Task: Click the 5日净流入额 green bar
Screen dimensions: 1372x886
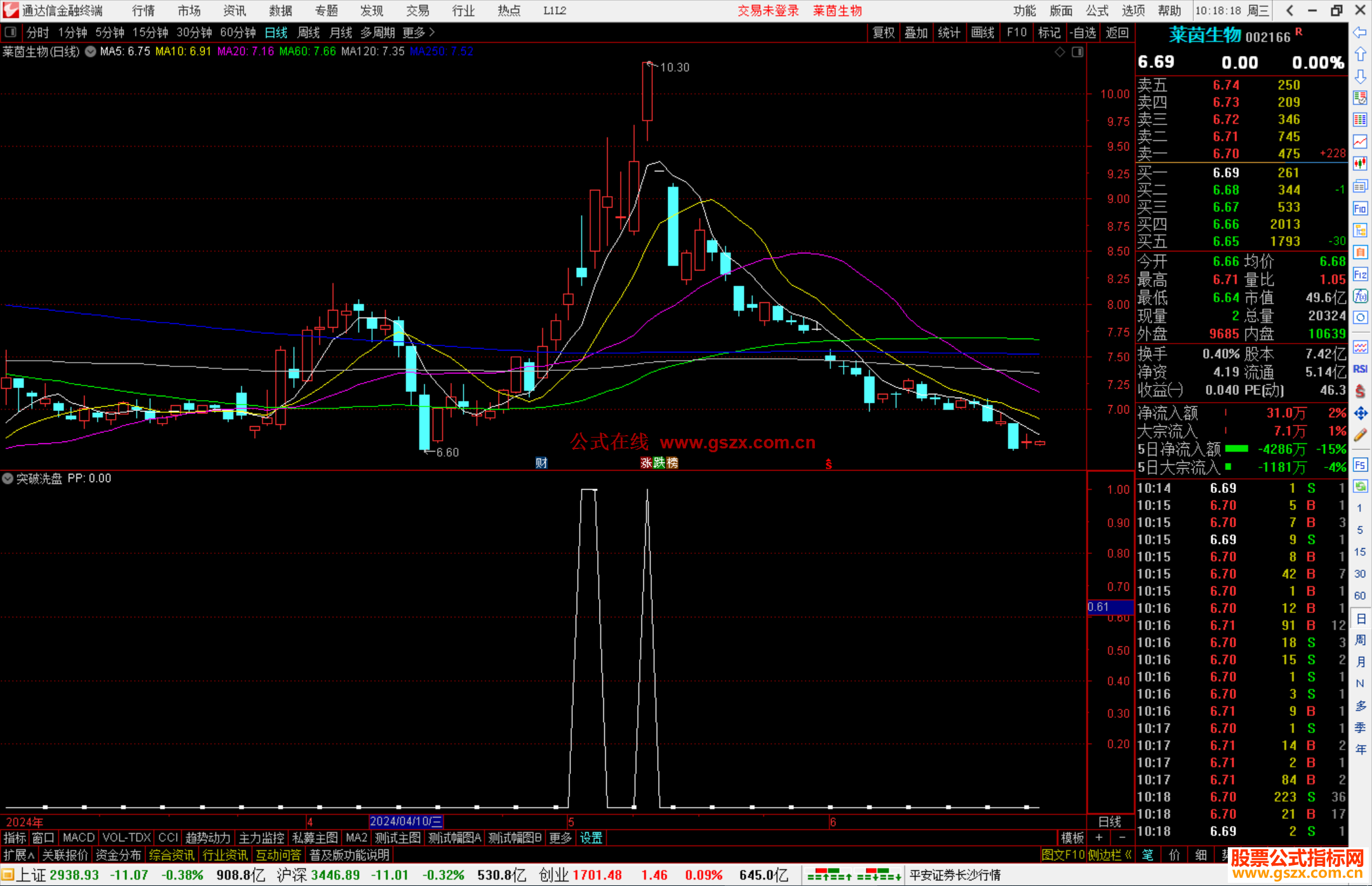Action: pyautogui.click(x=1236, y=449)
